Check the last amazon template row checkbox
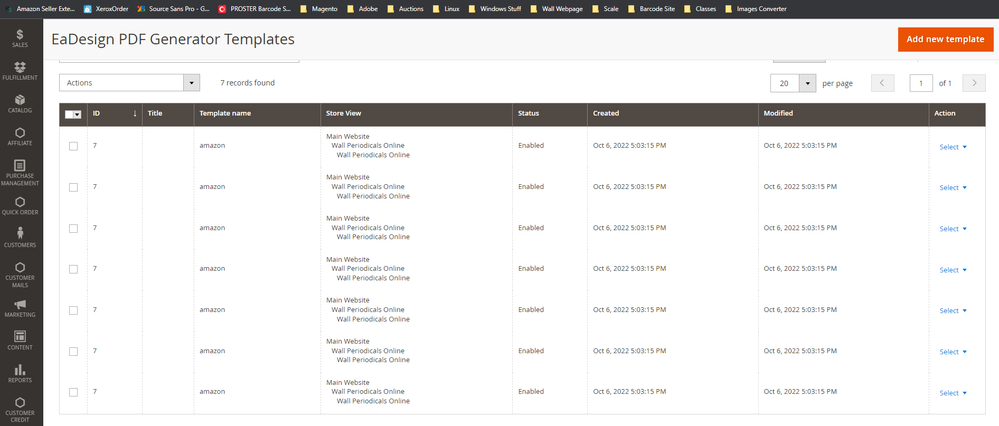 73,392
